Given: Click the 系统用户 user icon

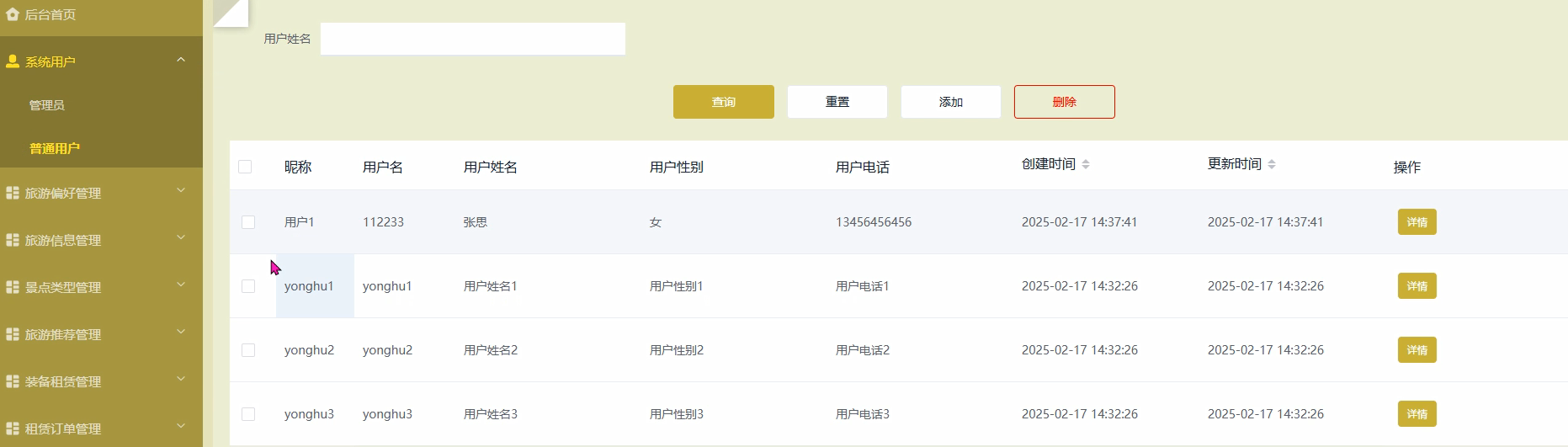Looking at the screenshot, I should (x=12, y=61).
